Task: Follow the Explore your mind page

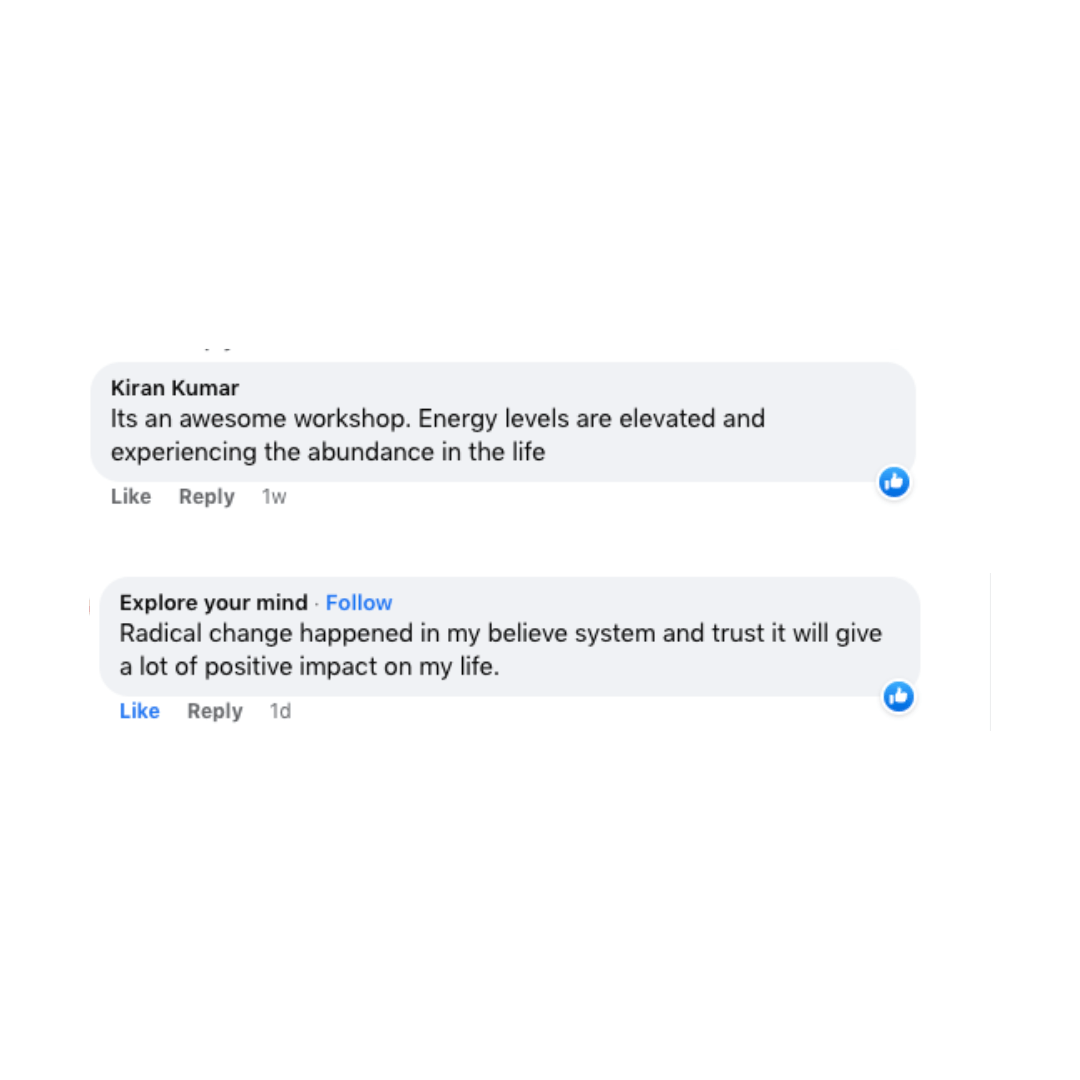Action: (359, 603)
